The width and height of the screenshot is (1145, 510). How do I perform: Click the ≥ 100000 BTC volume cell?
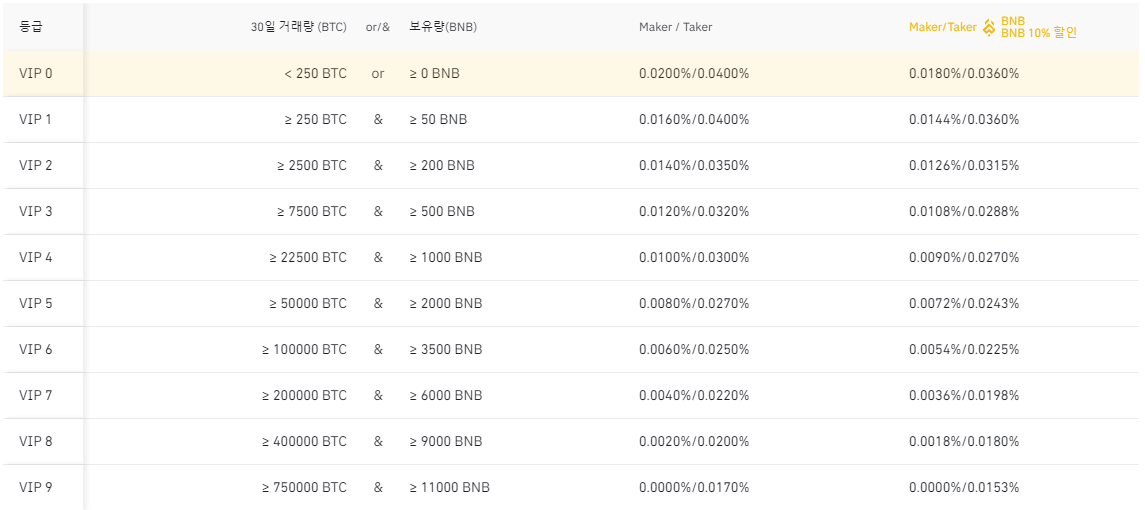coord(305,349)
